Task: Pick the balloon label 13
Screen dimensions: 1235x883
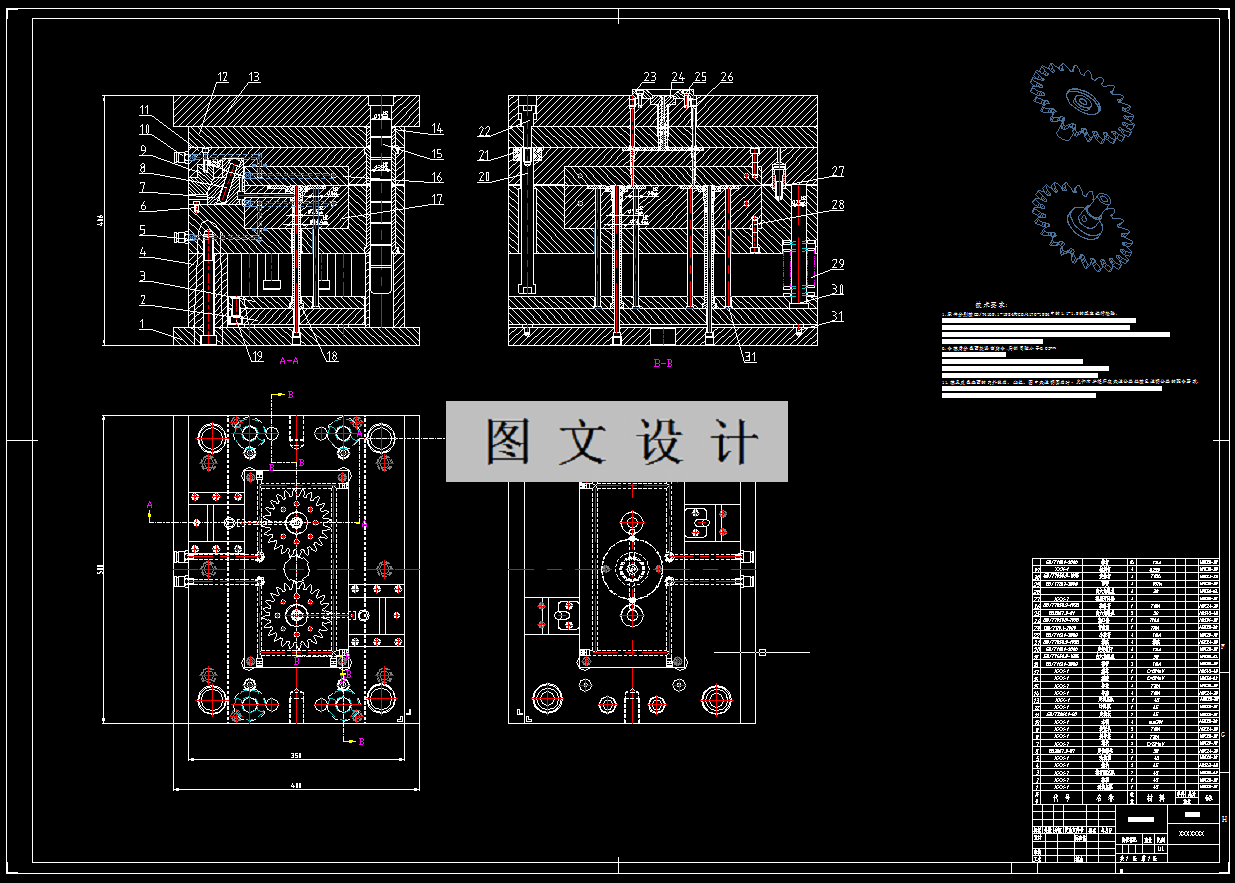Action: point(253,77)
